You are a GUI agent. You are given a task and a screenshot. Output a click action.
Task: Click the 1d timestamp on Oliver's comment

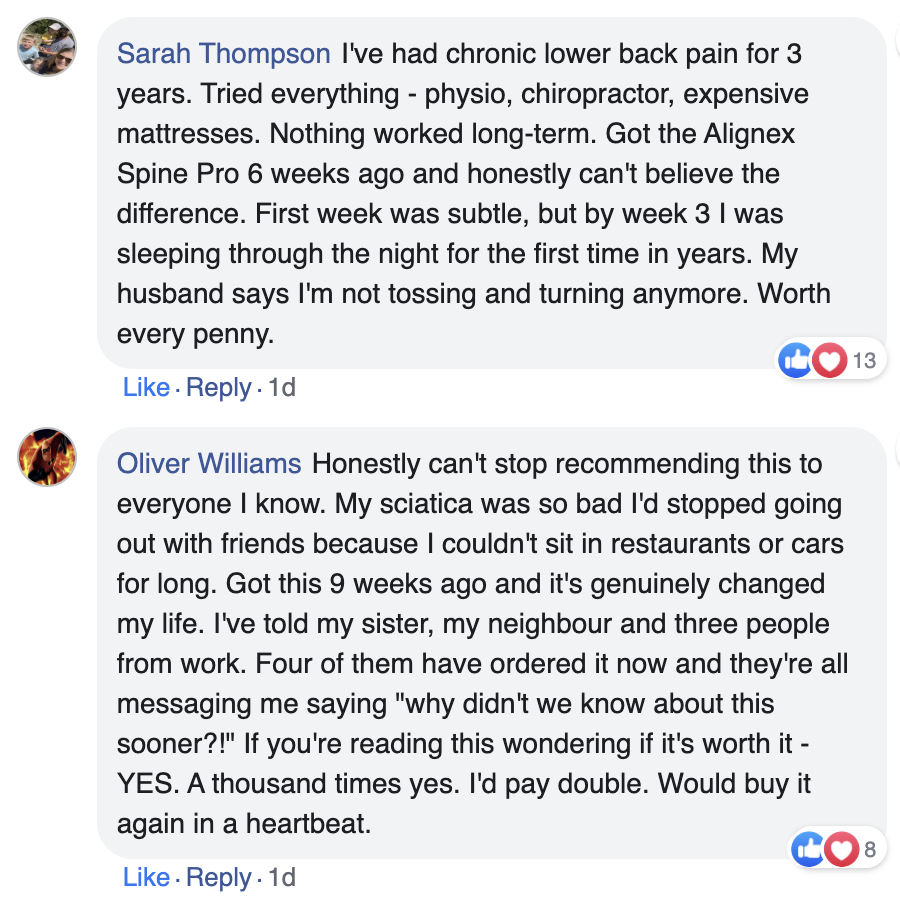point(282,877)
